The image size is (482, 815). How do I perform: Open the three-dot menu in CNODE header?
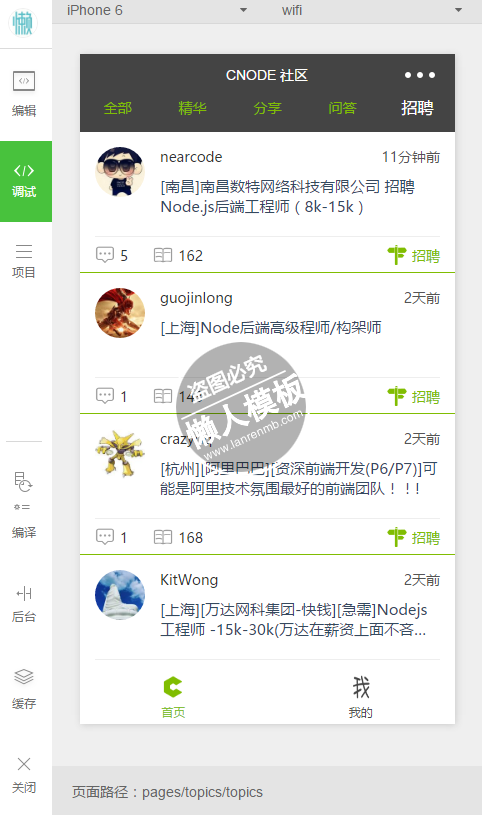click(420, 75)
